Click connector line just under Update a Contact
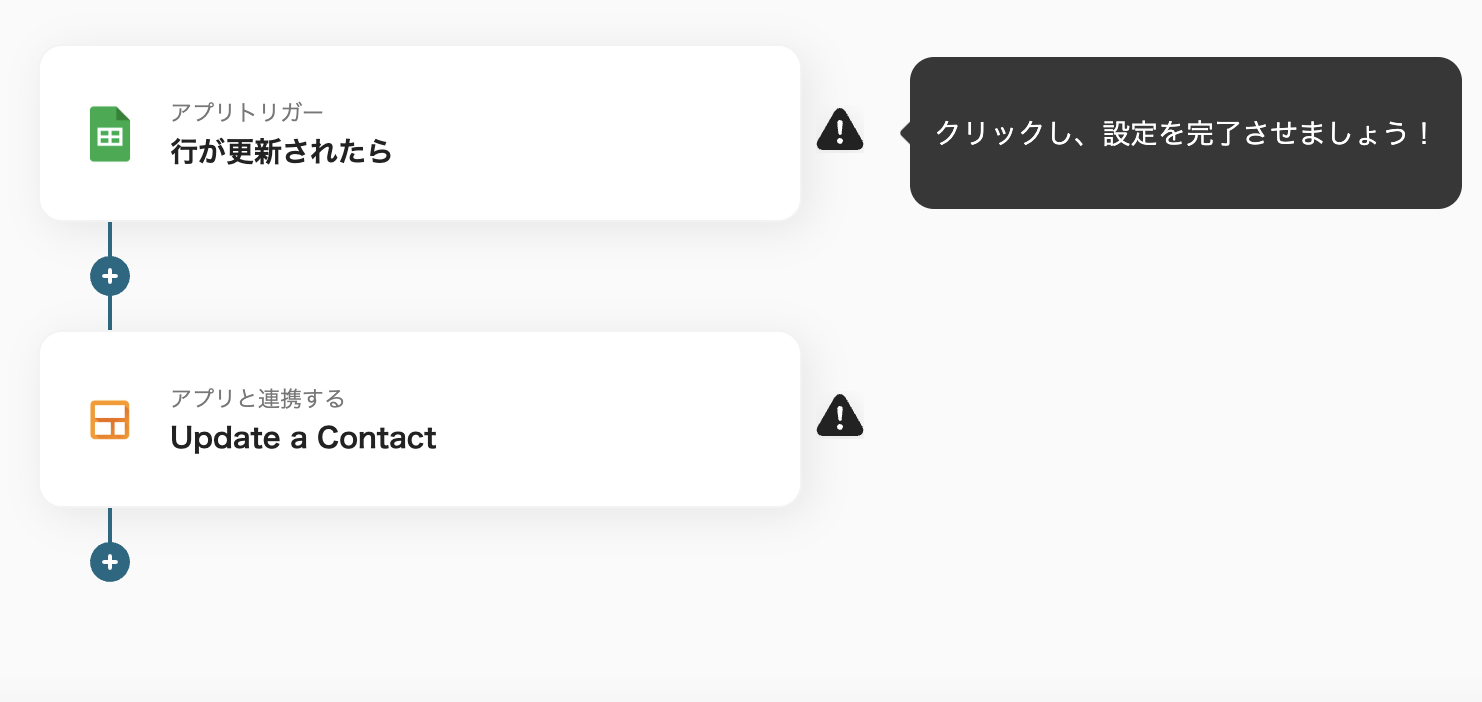1482x702 pixels. tap(110, 524)
